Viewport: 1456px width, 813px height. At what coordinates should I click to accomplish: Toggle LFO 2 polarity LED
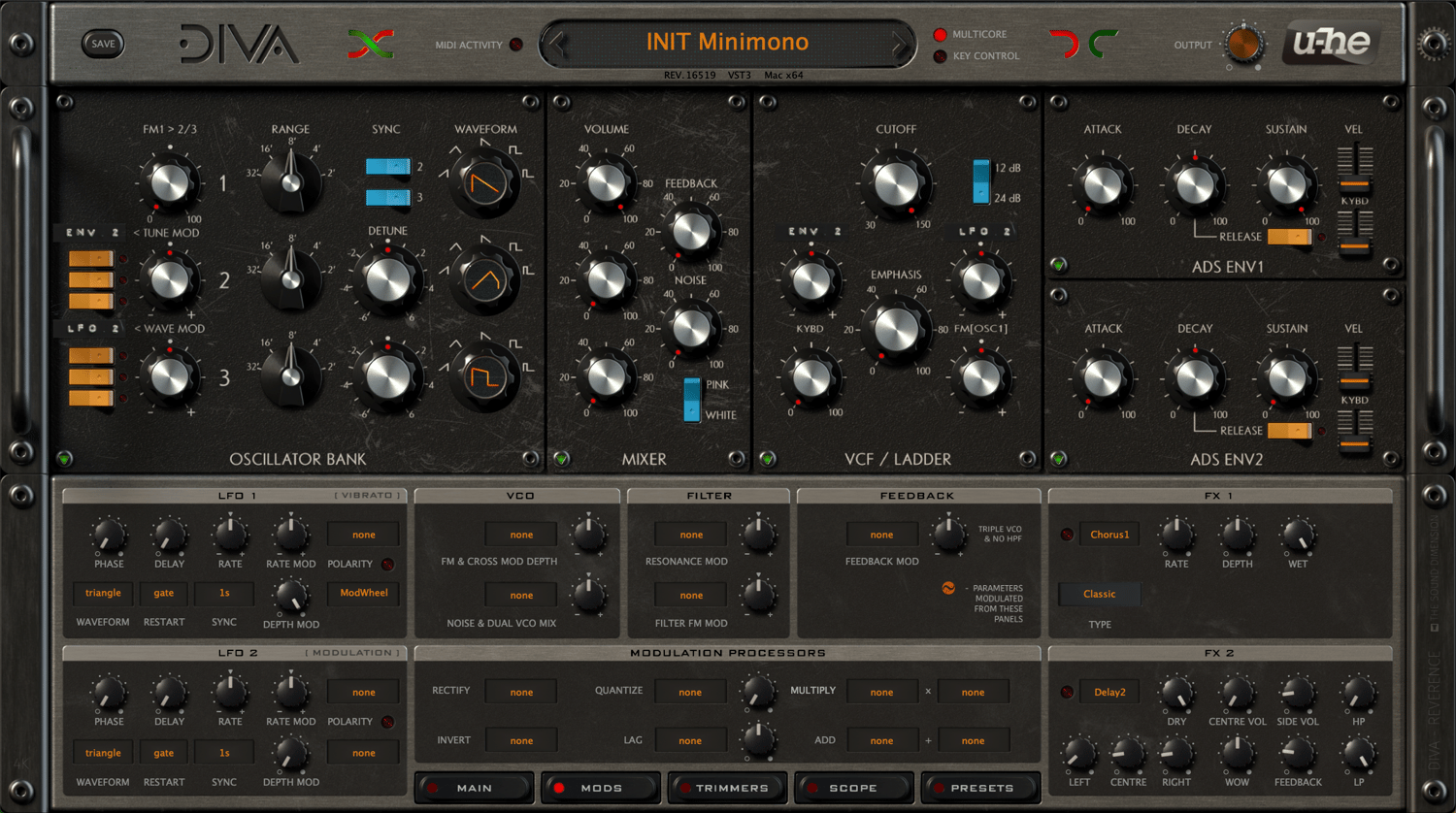pyautogui.click(x=387, y=722)
